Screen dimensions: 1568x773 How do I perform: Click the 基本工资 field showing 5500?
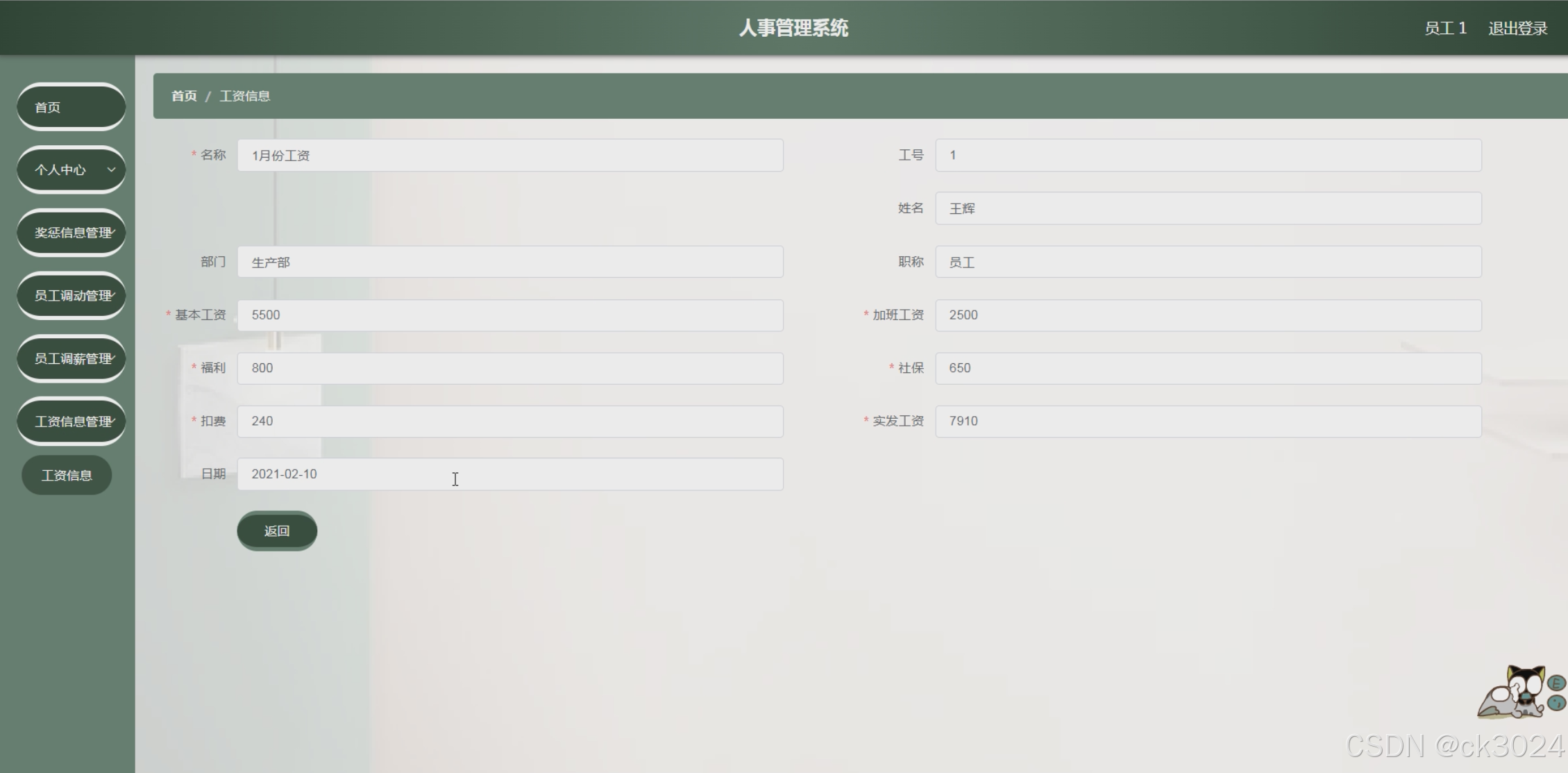coord(510,315)
